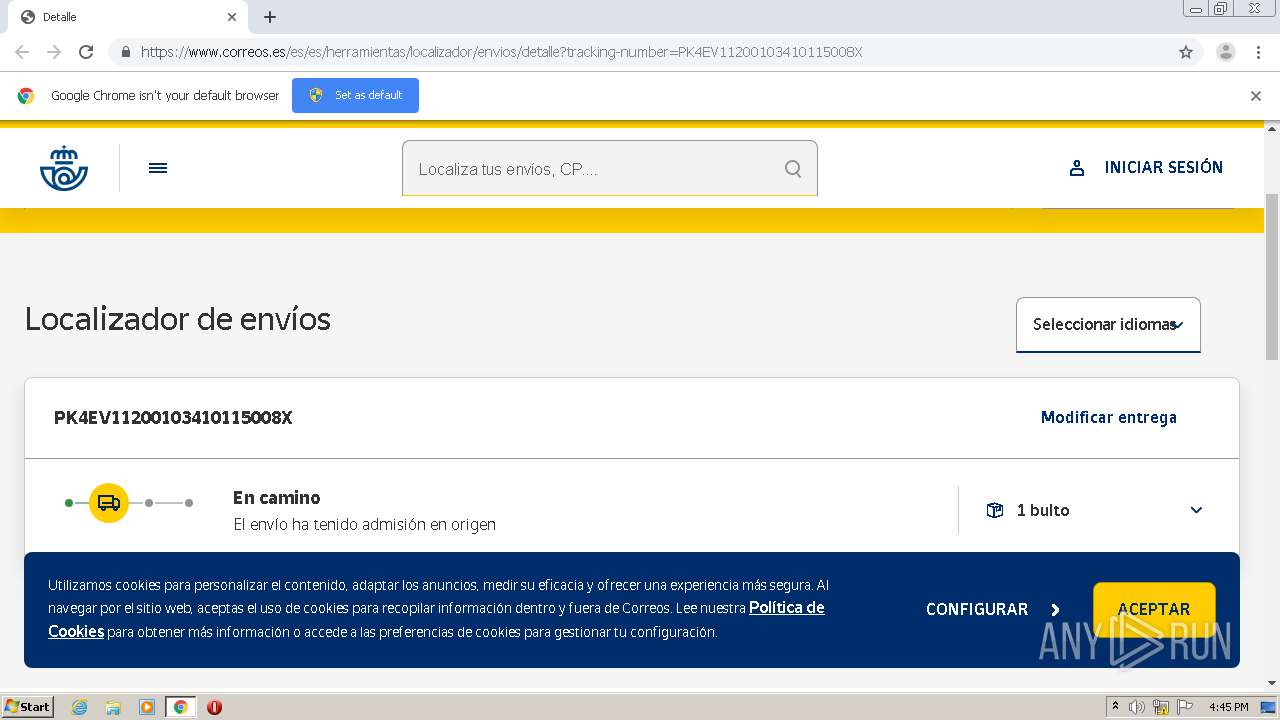This screenshot has width=1280, height=720.
Task: Open the hamburger menu icon
Action: (158, 168)
